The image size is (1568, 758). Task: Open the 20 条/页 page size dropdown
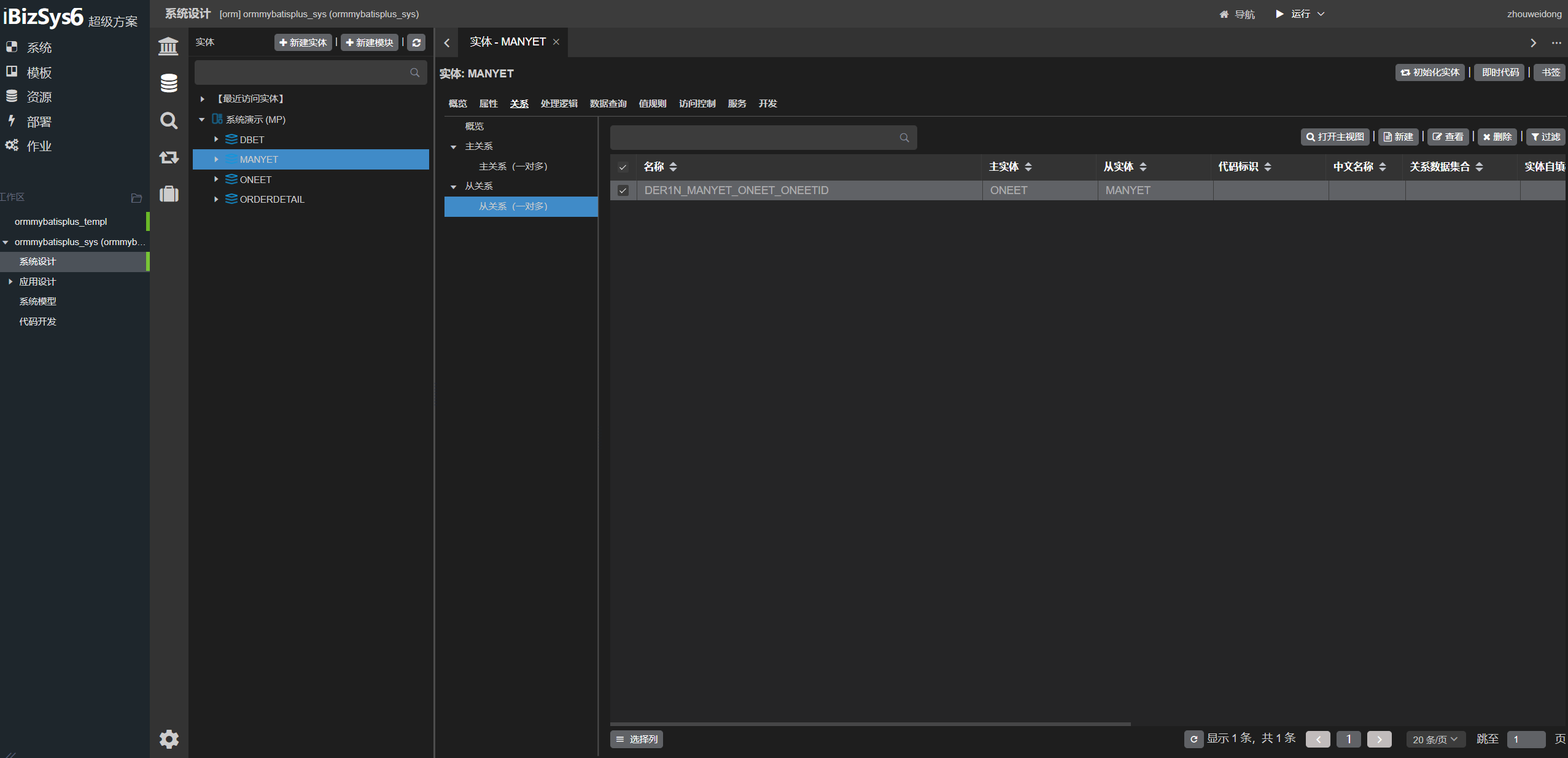[x=1435, y=739]
